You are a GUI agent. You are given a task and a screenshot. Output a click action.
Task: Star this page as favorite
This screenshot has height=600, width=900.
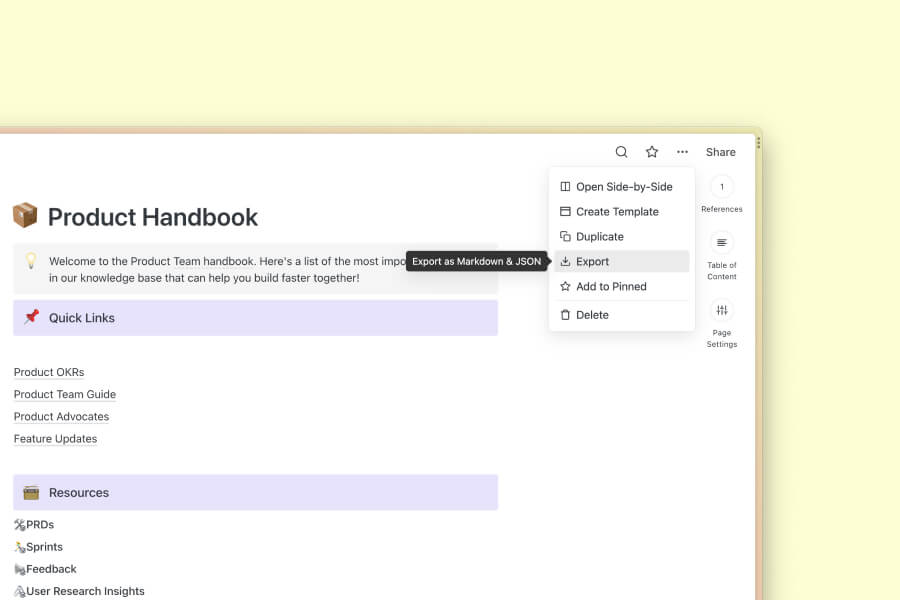click(x=652, y=152)
